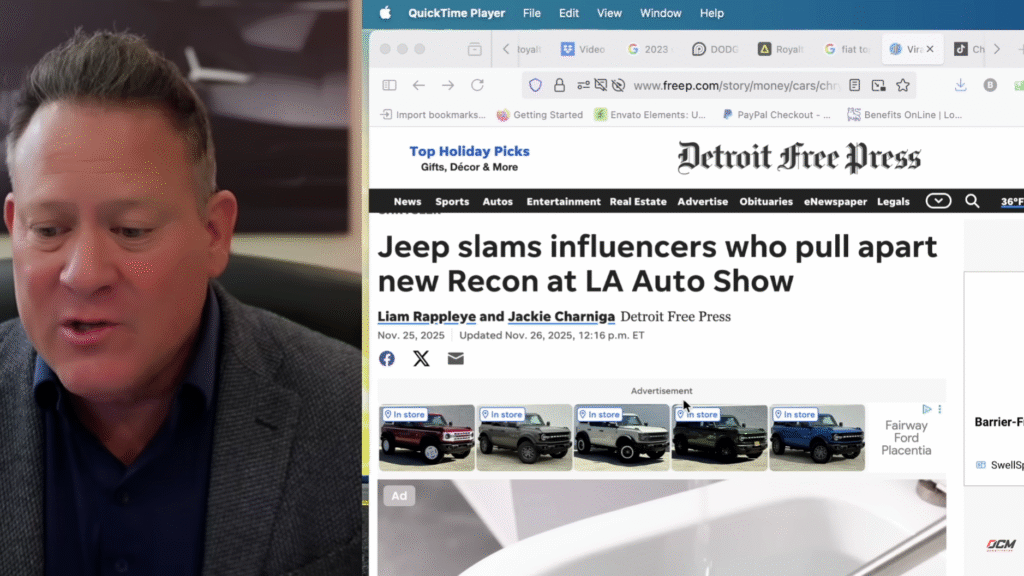The height and width of the screenshot is (576, 1024).
Task: Reload the page with the refresh icon
Action: [x=477, y=86]
